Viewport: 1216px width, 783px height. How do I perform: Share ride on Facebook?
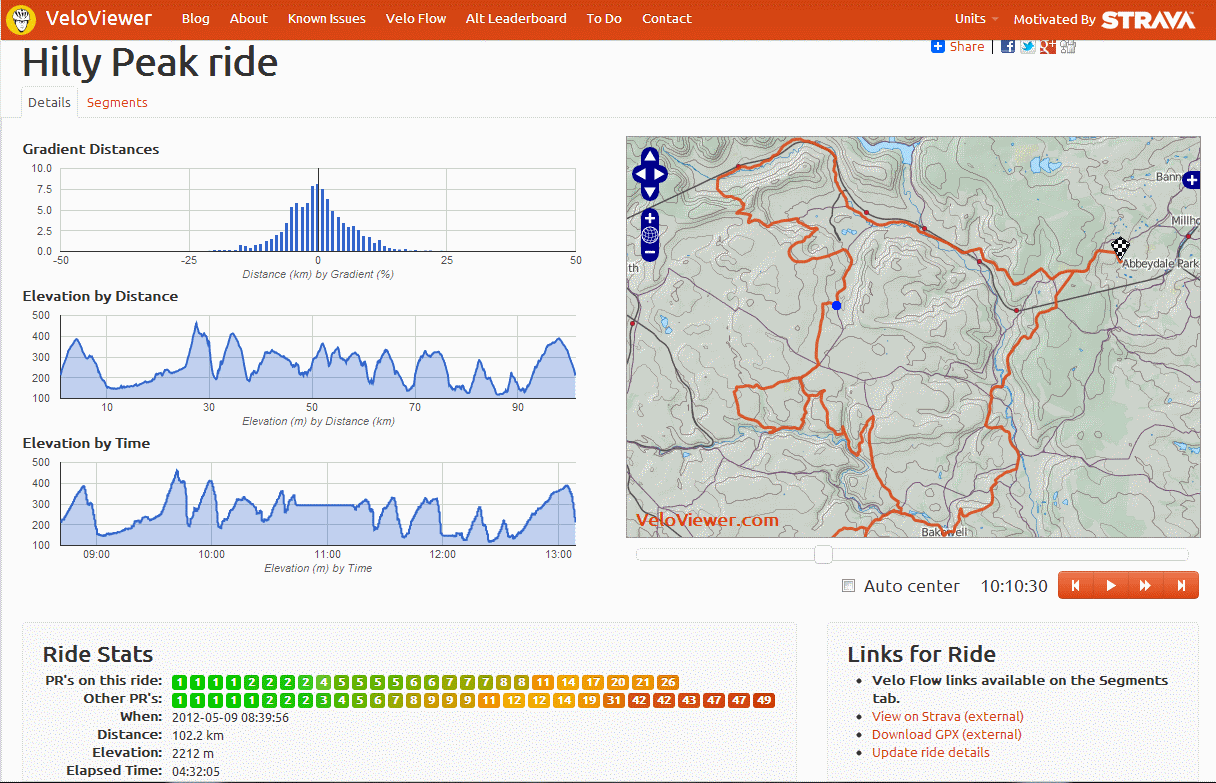click(x=1008, y=47)
